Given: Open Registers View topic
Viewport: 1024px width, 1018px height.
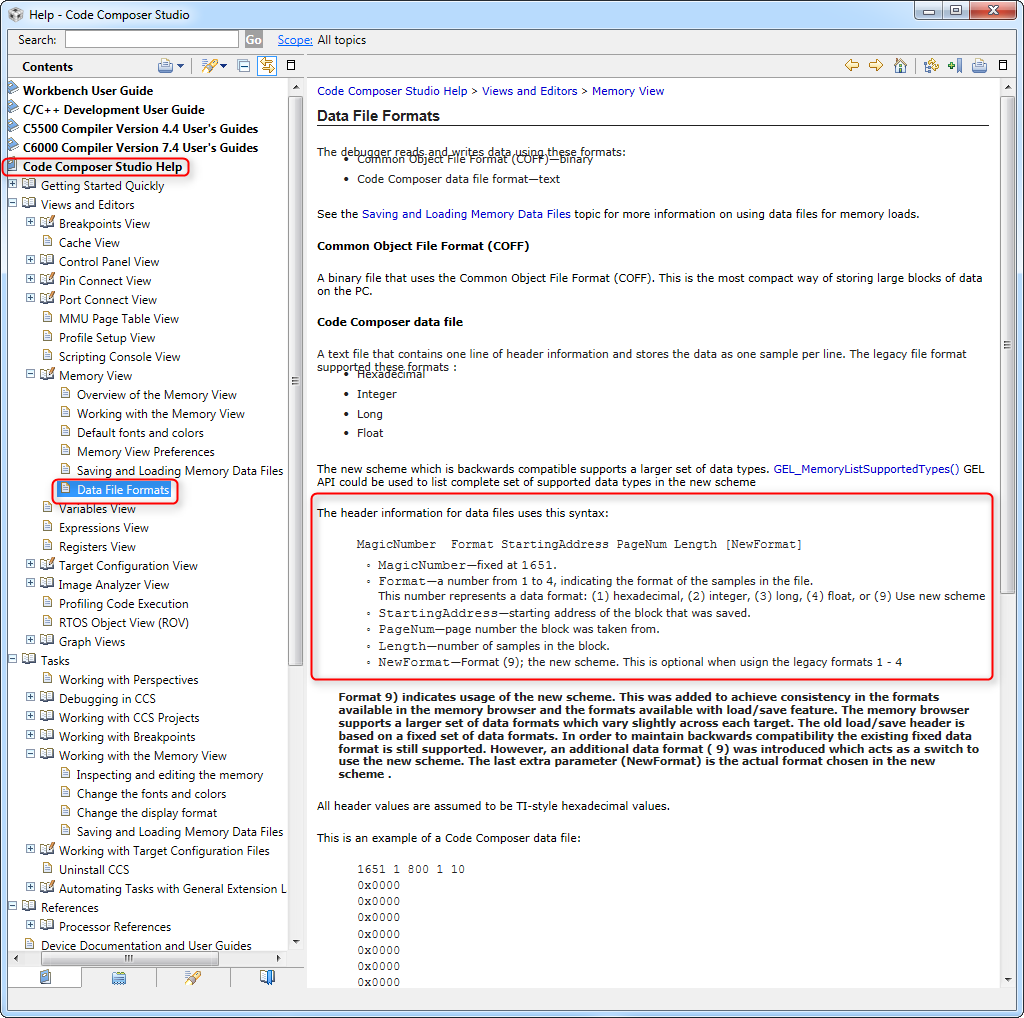Looking at the screenshot, I should pos(97,547).
